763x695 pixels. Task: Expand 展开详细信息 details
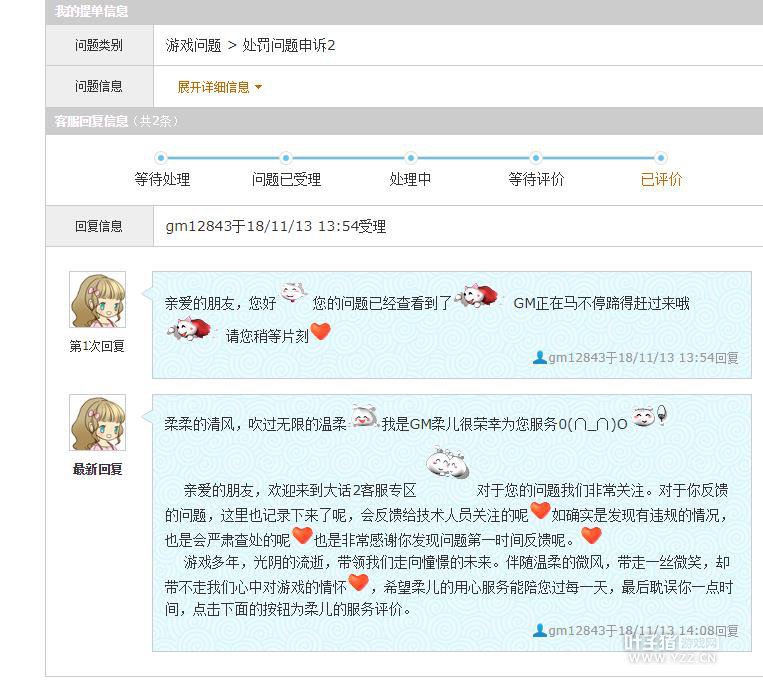[213, 87]
